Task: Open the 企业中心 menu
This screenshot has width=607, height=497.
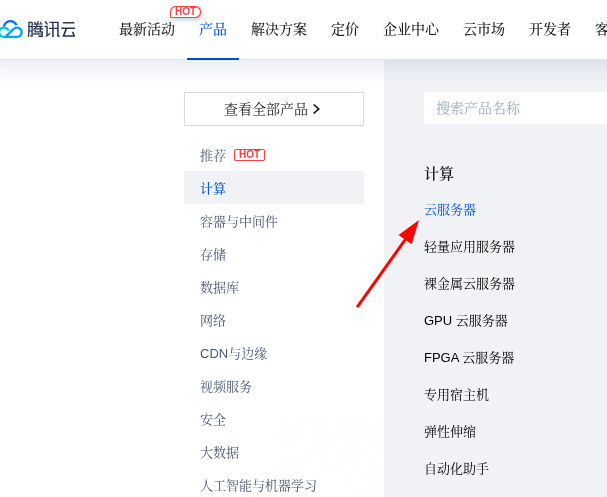Action: pyautogui.click(x=411, y=29)
